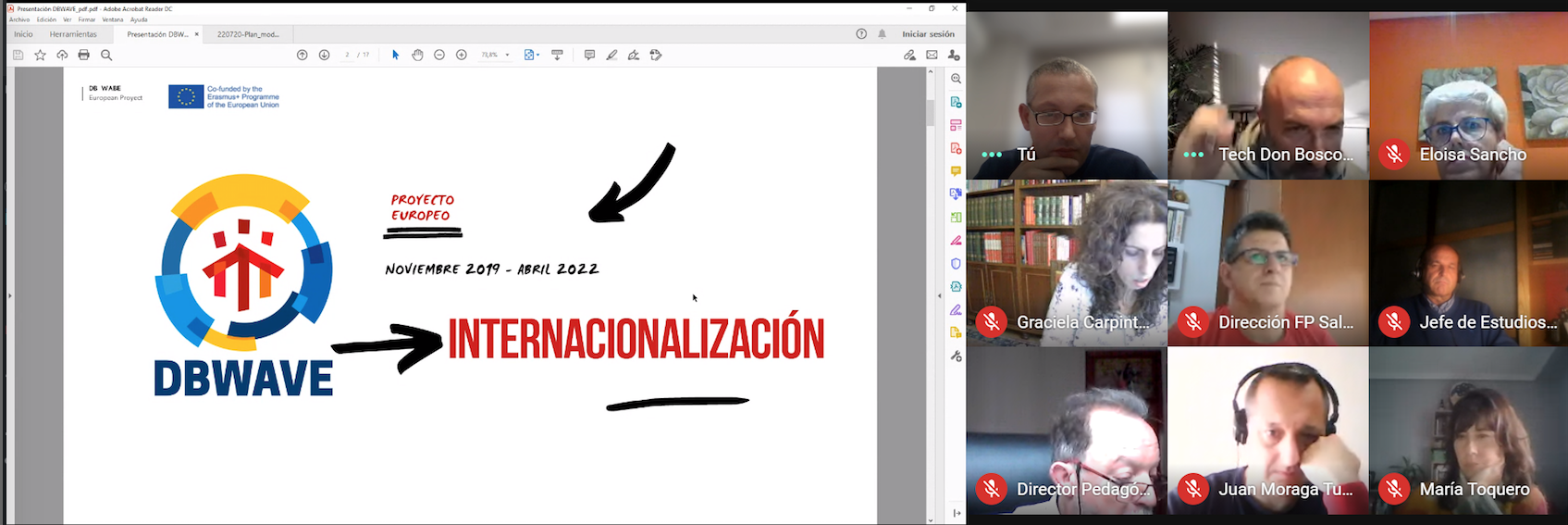Click the document vertical scrollbar thumb
Screen dimensions: 1568x525
tap(931, 112)
